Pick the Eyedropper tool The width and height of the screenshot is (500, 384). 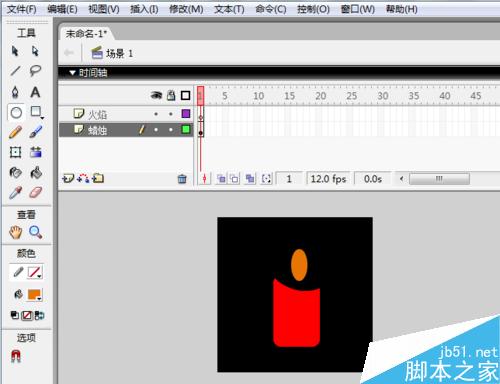(x=15, y=193)
